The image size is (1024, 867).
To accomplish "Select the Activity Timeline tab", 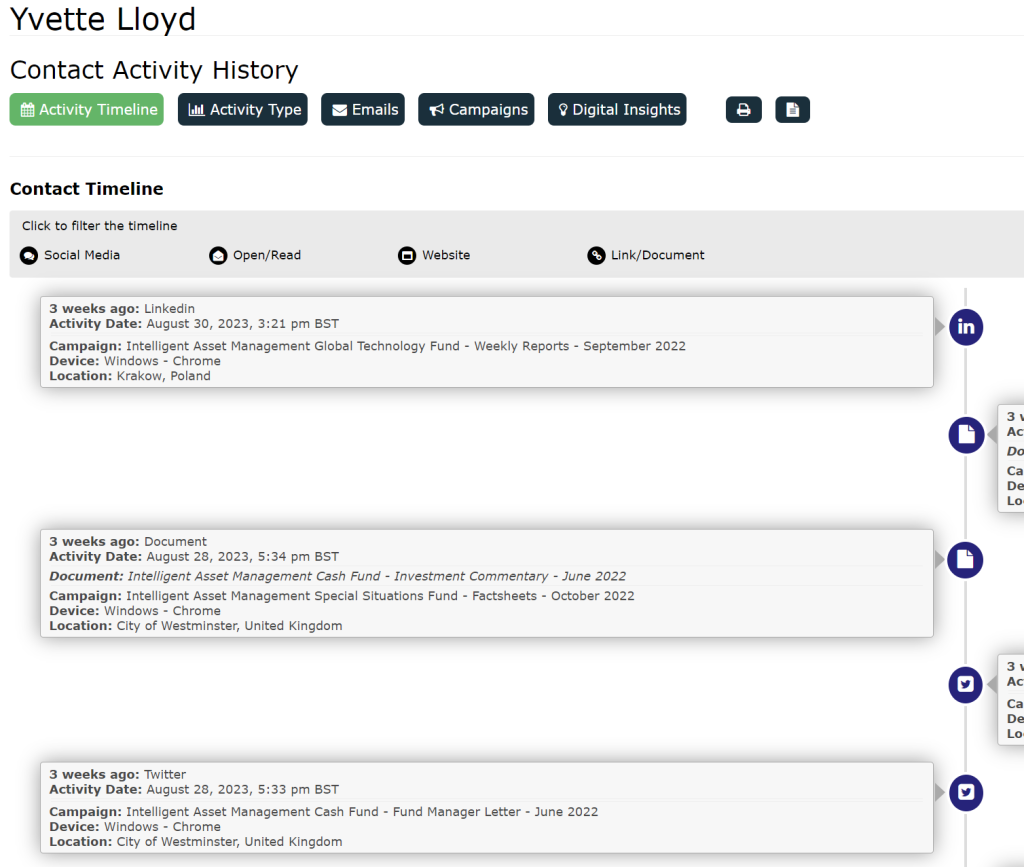I will click(87, 110).
